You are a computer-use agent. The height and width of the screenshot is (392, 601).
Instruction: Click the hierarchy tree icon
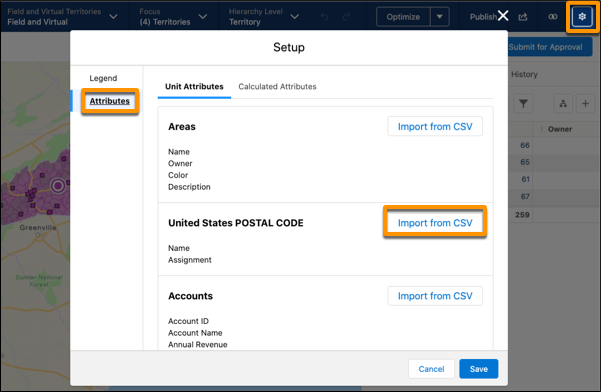click(563, 103)
